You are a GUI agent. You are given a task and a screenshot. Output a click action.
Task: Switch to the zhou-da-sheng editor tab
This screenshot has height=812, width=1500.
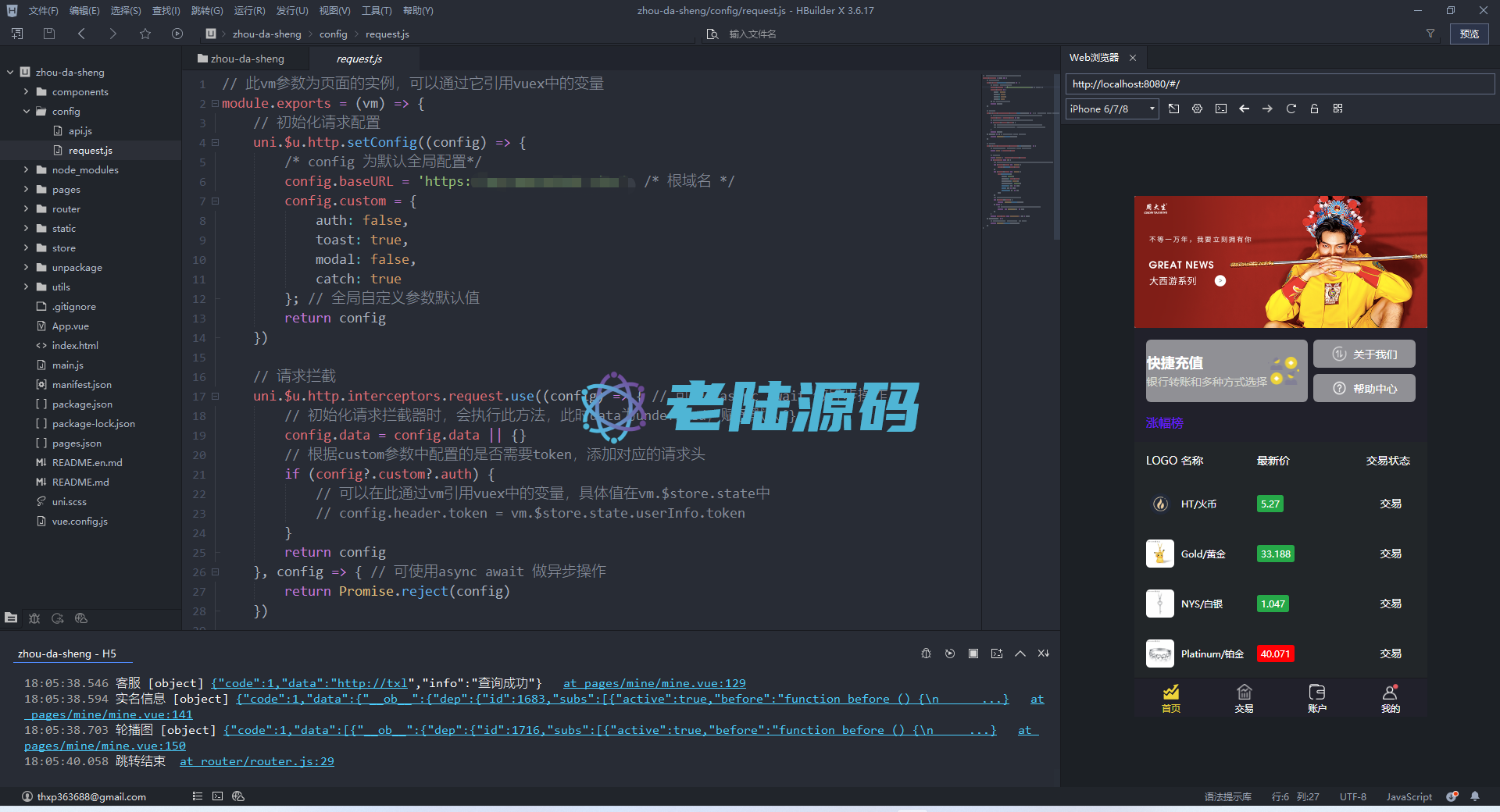(x=248, y=58)
